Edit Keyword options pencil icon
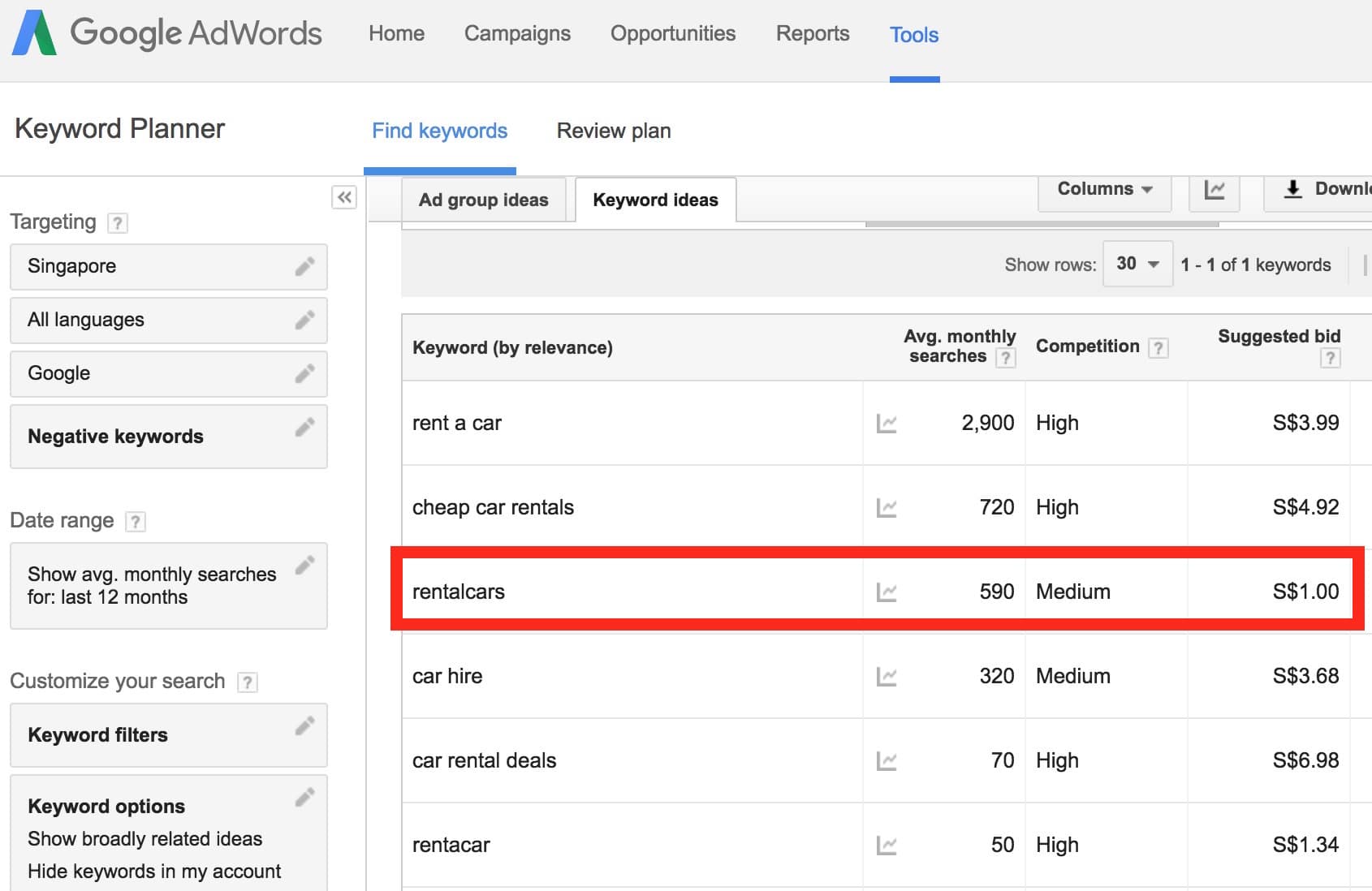 click(304, 797)
